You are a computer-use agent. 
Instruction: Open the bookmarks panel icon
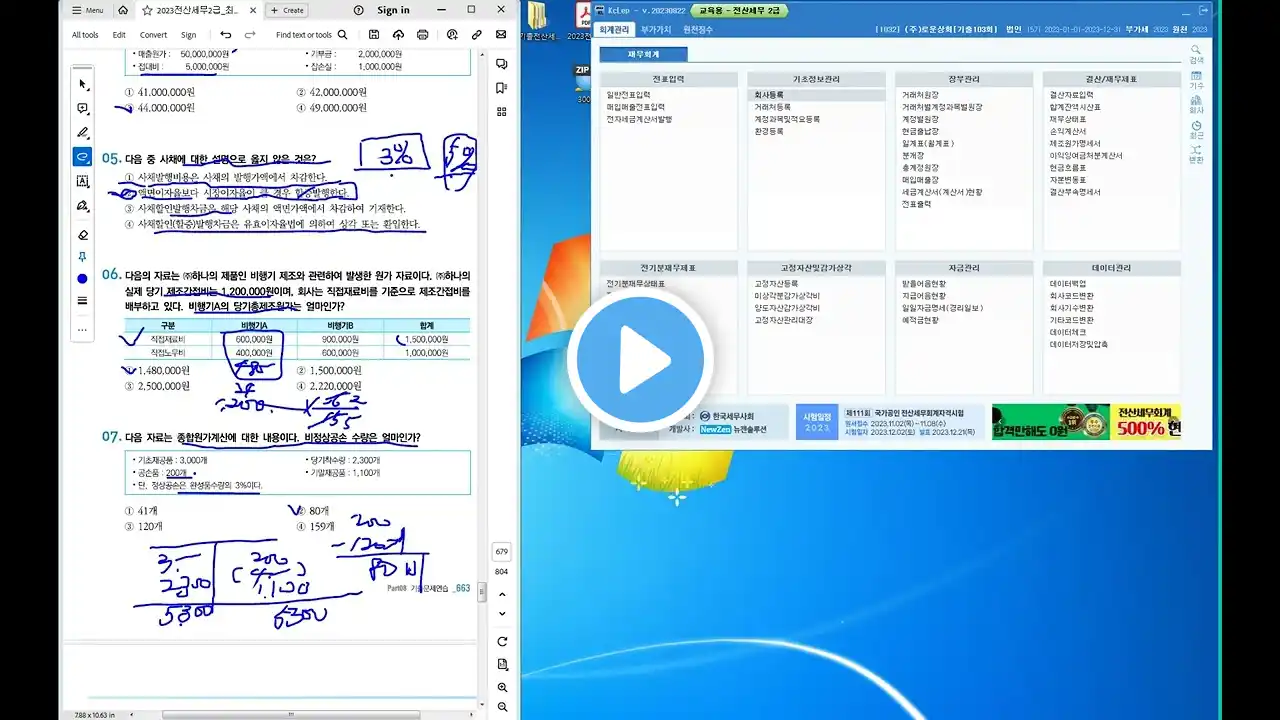pos(502,88)
